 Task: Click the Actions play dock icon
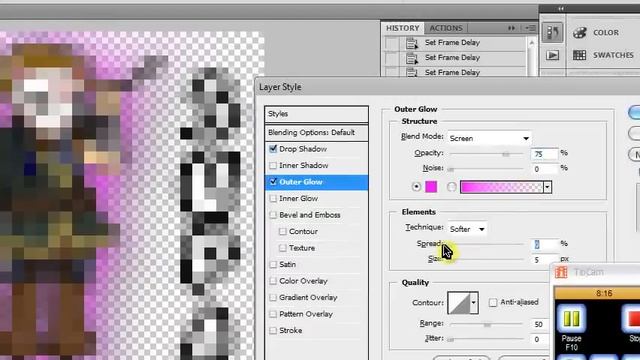552,55
